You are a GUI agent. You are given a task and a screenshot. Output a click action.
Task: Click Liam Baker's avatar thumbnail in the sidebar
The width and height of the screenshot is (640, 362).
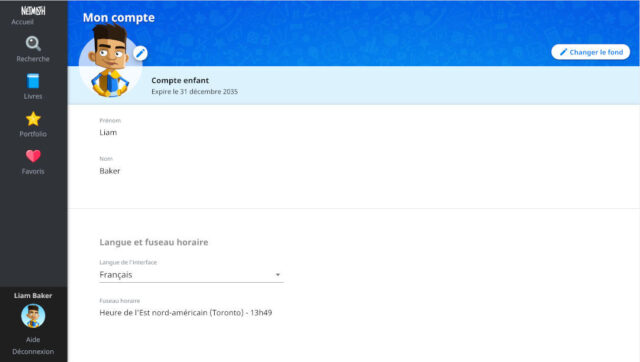point(33,316)
